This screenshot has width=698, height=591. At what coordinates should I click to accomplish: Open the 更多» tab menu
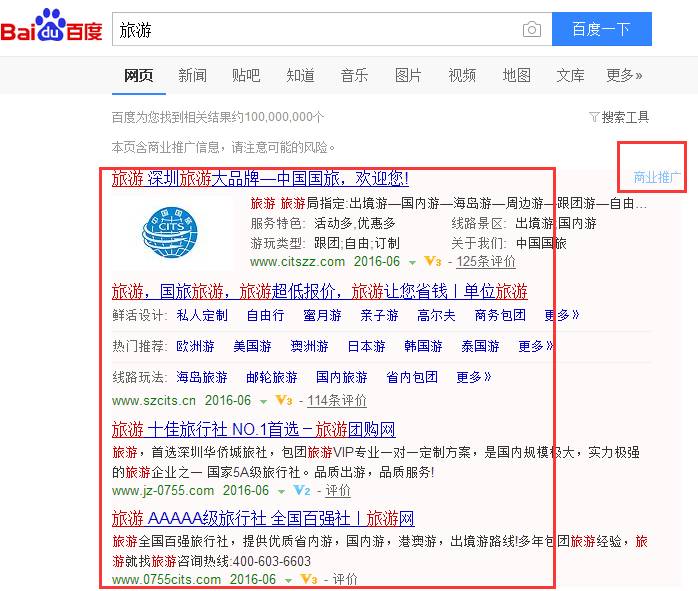coord(625,75)
